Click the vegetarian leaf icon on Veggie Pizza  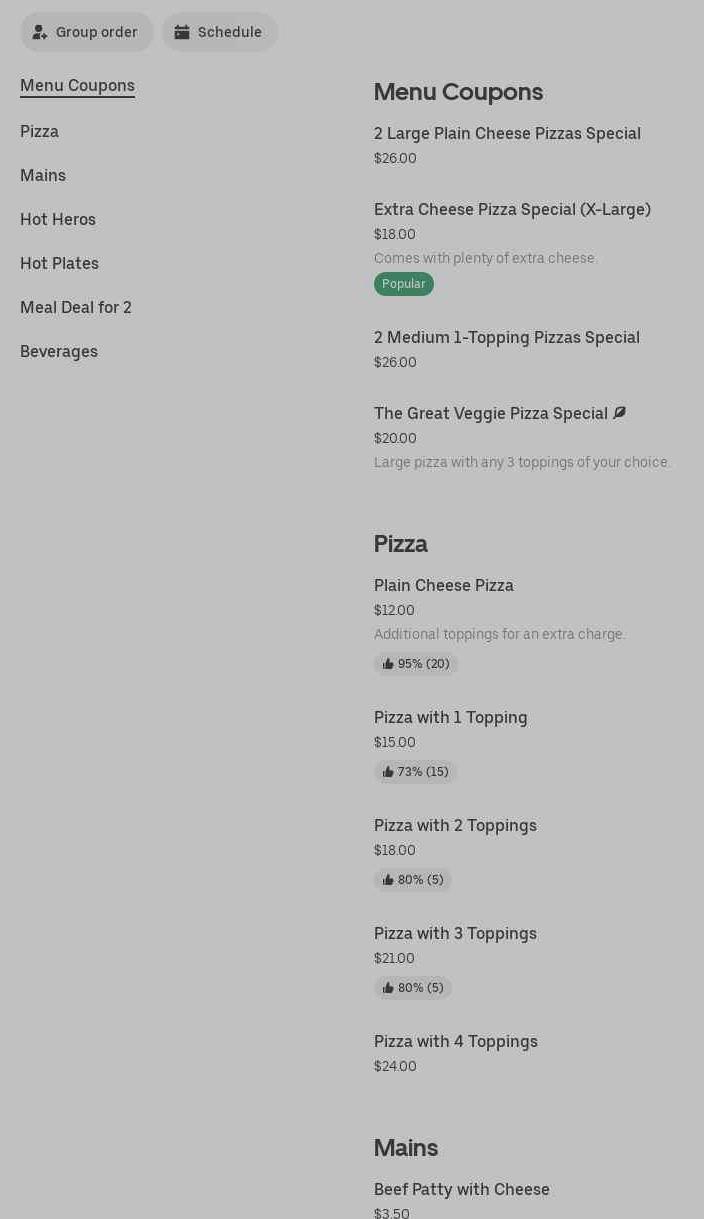click(x=620, y=413)
